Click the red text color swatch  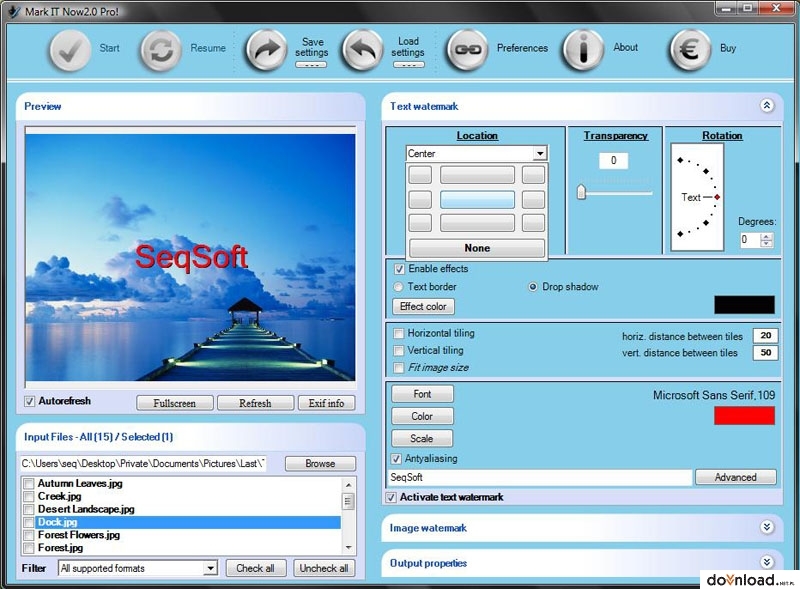744,416
